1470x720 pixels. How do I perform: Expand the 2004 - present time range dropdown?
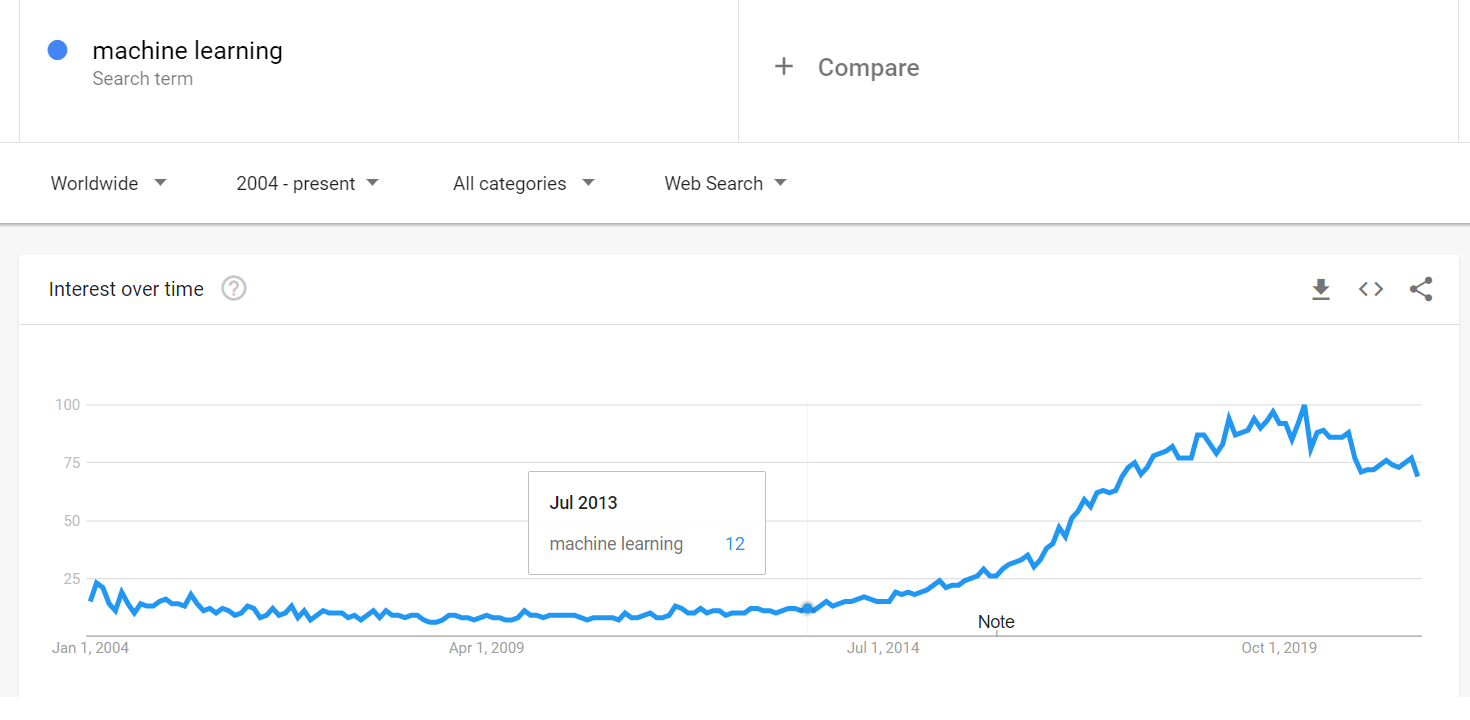(307, 183)
